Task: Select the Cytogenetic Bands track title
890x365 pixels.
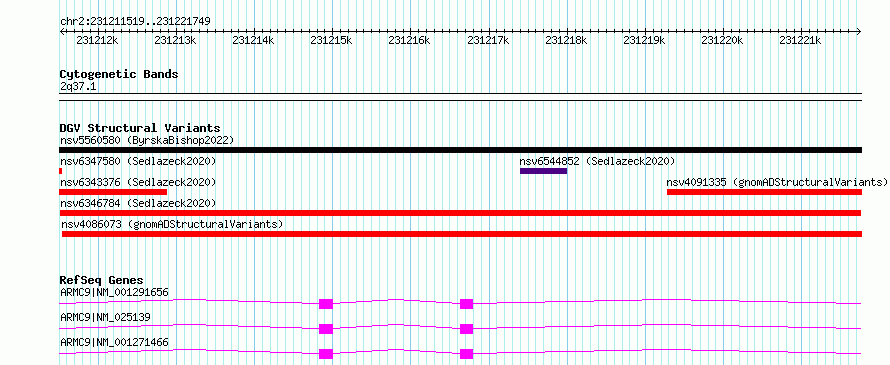Action: 119,74
